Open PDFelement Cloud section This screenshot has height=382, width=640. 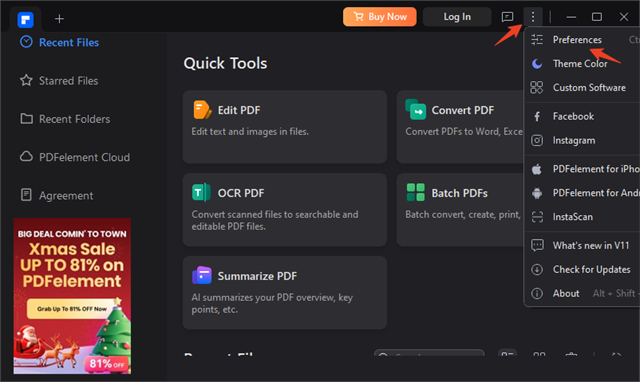(x=75, y=157)
